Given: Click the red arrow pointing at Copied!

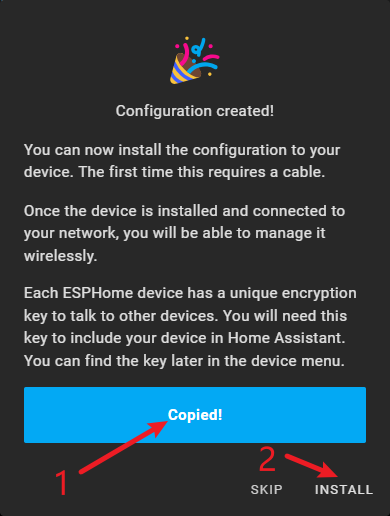Looking at the screenshot, I should [x=123, y=447].
